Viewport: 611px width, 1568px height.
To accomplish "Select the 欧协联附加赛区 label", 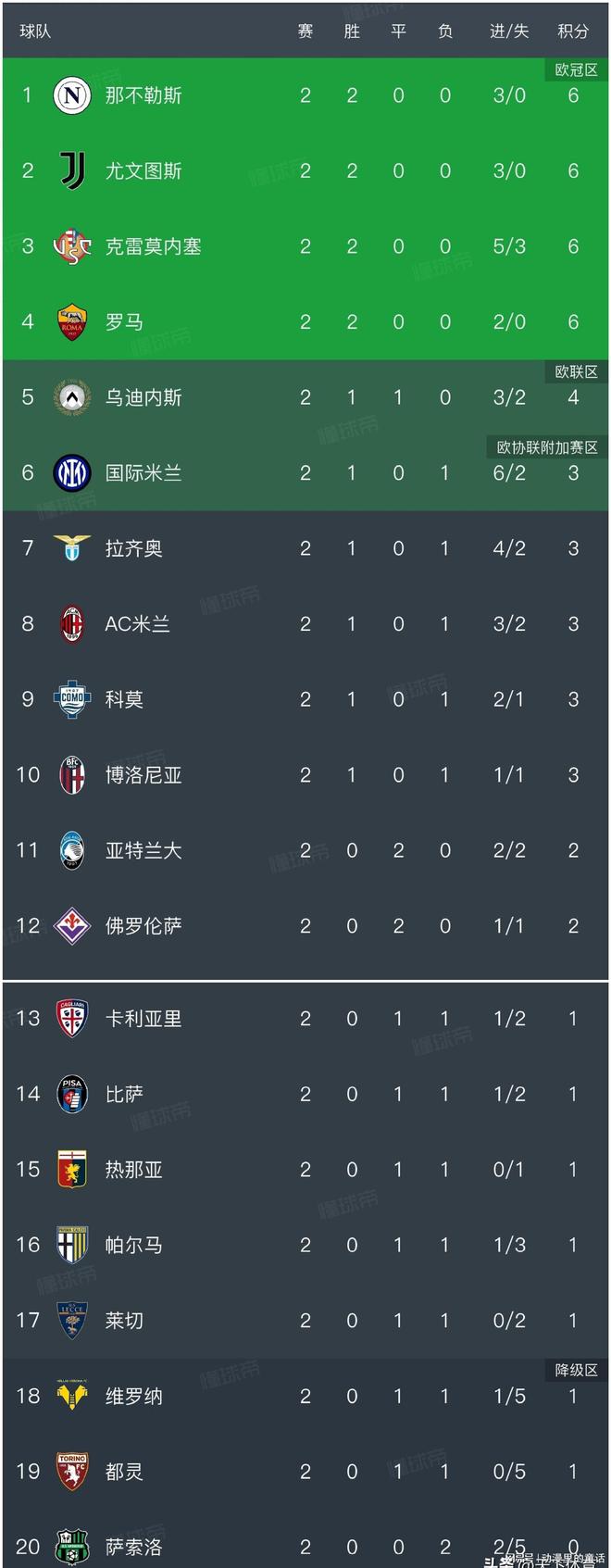I will coord(547,447).
